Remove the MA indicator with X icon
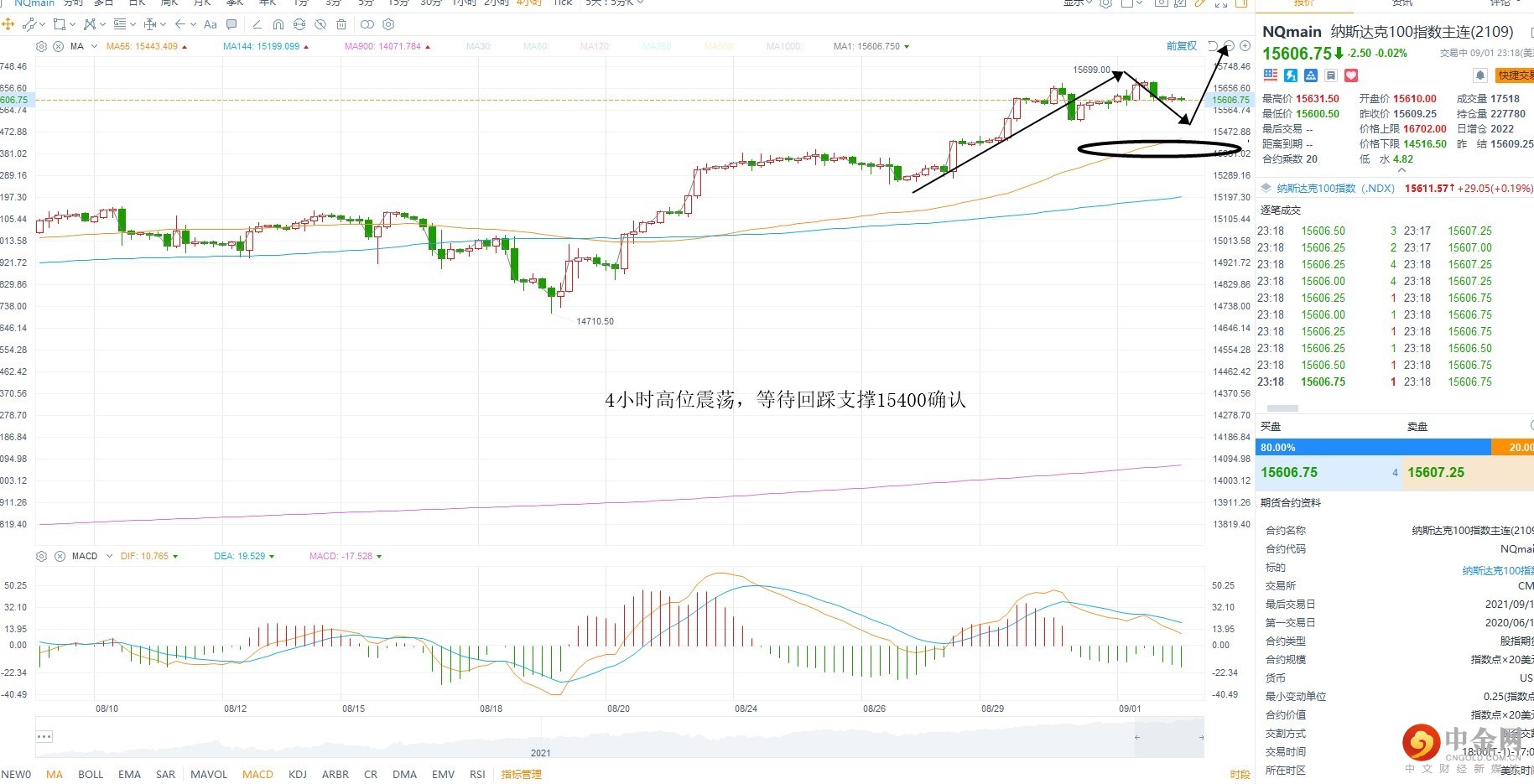 point(58,46)
